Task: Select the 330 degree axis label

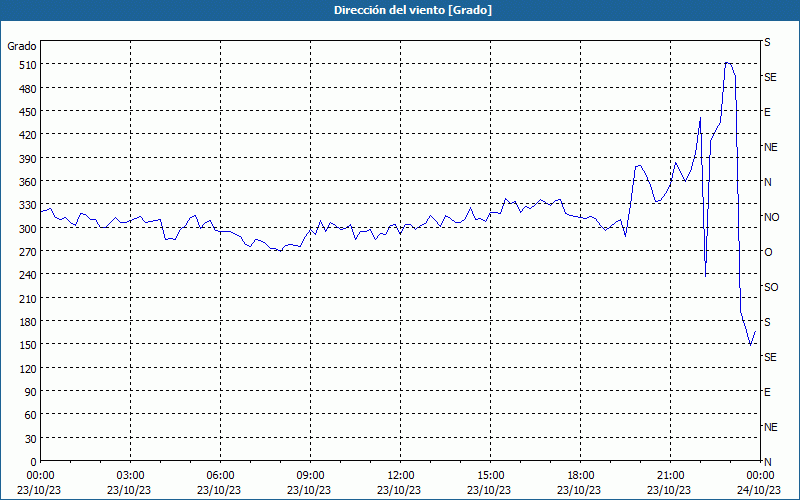Action: point(28,205)
